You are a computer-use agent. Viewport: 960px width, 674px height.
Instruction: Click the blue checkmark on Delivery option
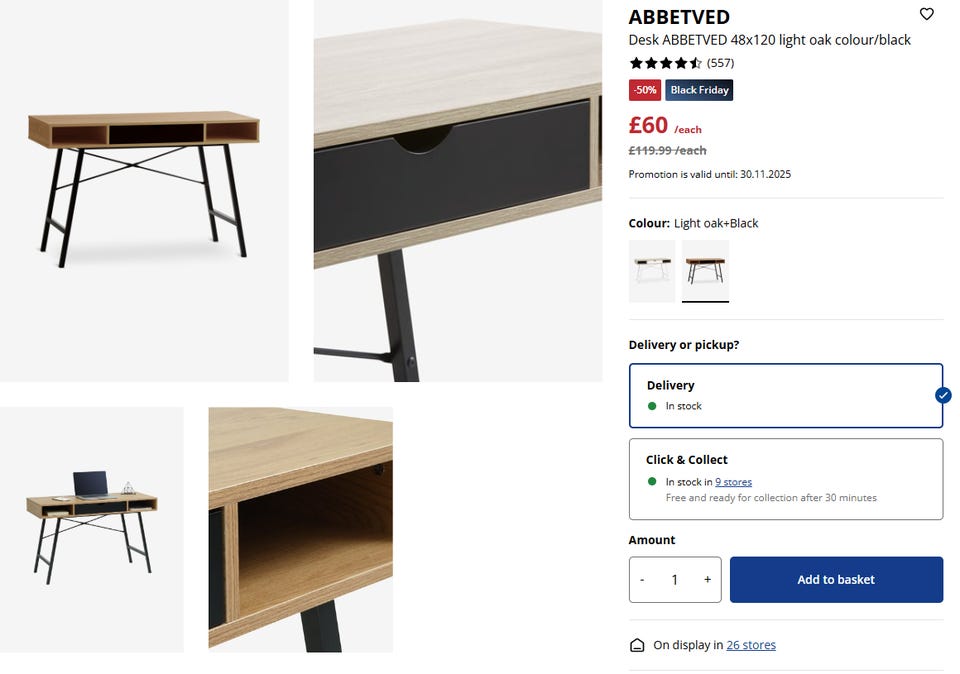pyautogui.click(x=943, y=395)
